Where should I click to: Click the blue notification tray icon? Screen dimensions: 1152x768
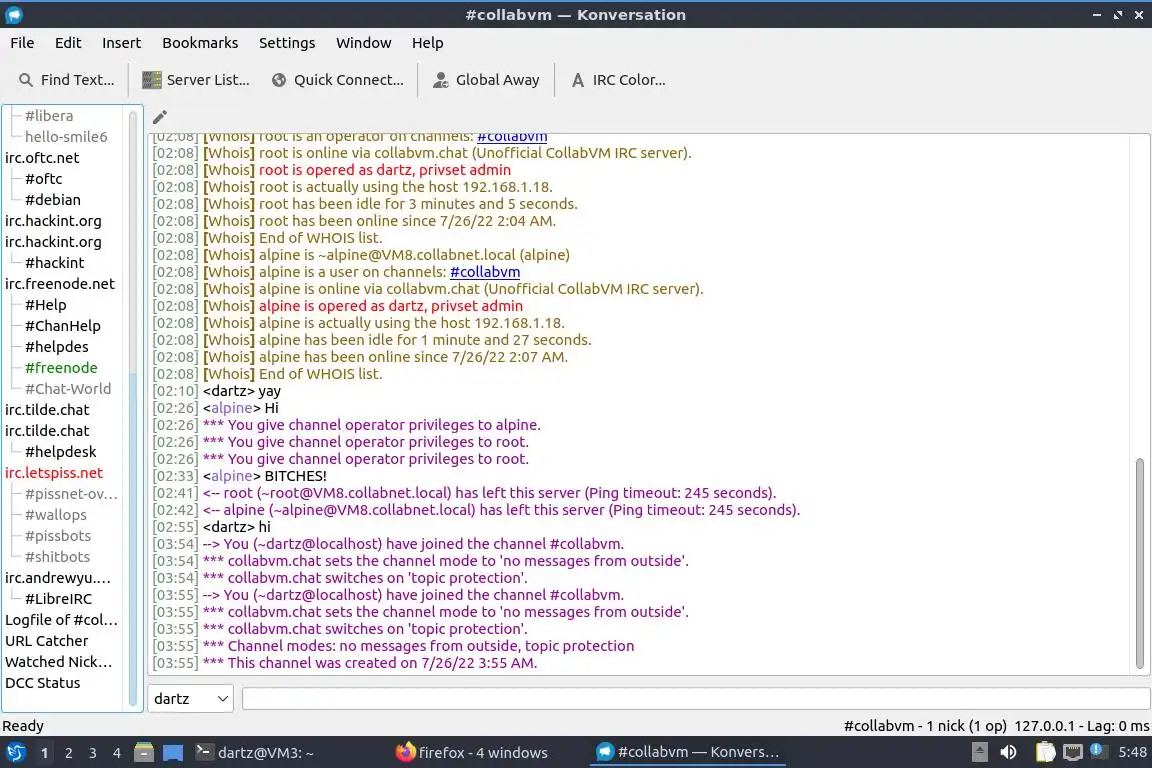coord(1097,750)
